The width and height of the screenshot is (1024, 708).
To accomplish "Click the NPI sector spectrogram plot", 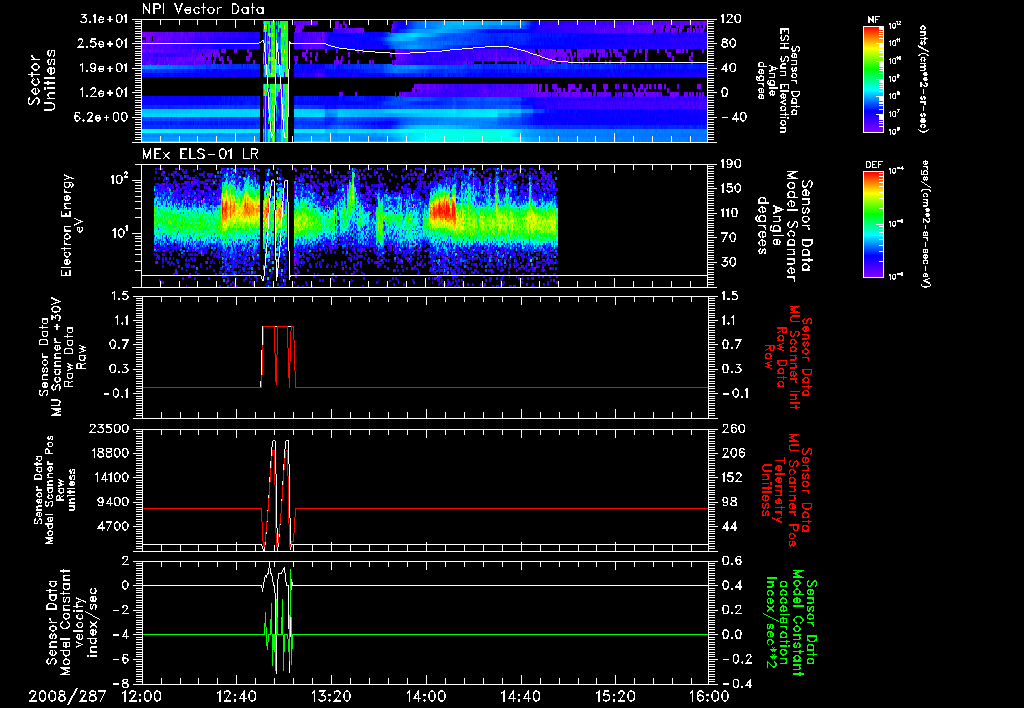I will tap(425, 80).
